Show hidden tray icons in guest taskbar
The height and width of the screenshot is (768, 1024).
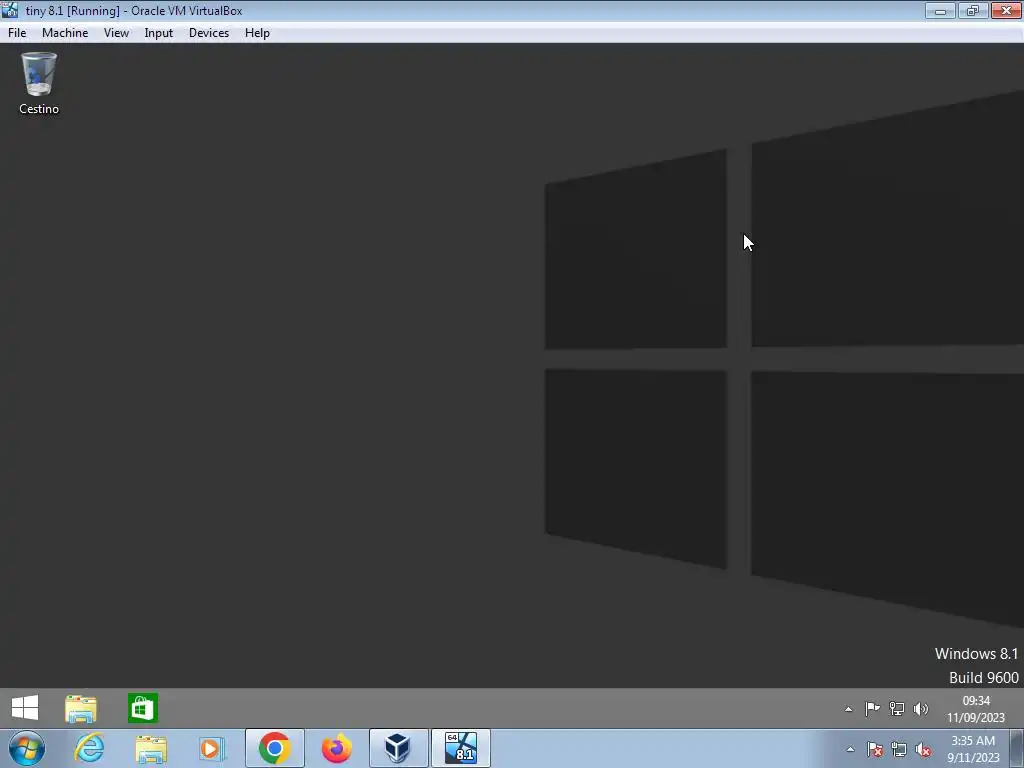click(848, 709)
